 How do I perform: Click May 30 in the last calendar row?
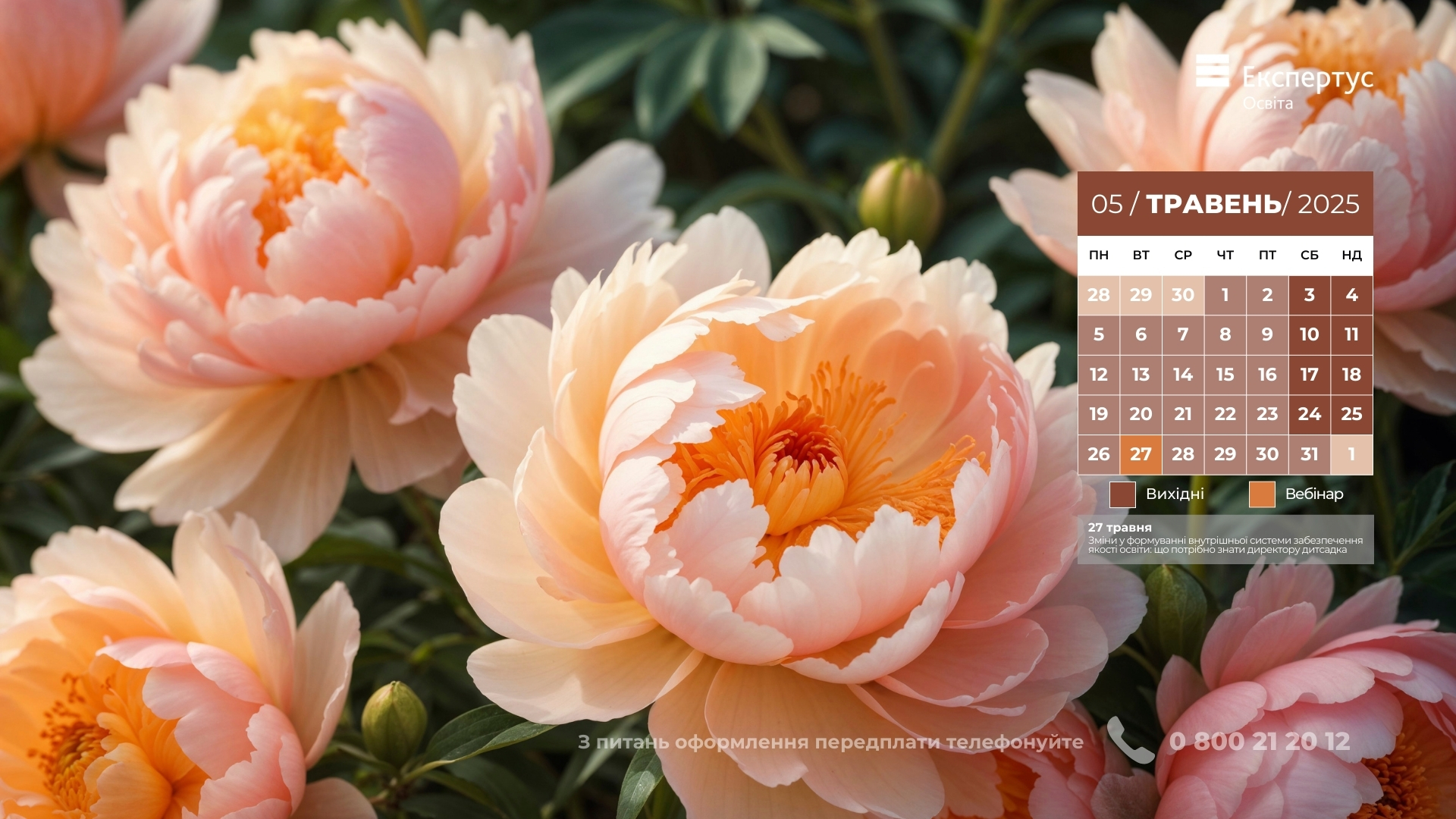point(1267,454)
